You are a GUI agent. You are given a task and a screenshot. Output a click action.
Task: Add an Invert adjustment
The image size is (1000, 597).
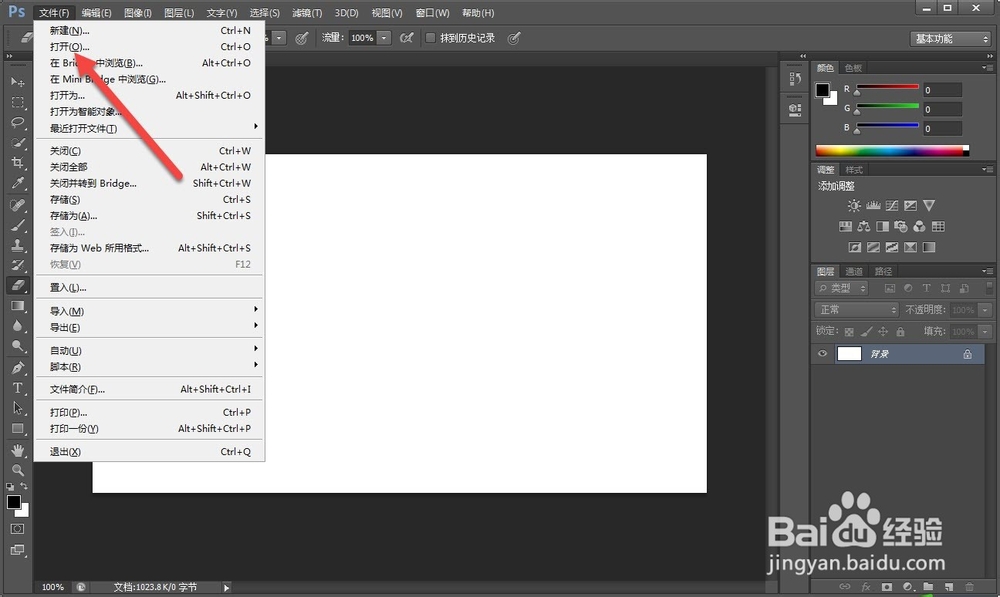(x=855, y=247)
